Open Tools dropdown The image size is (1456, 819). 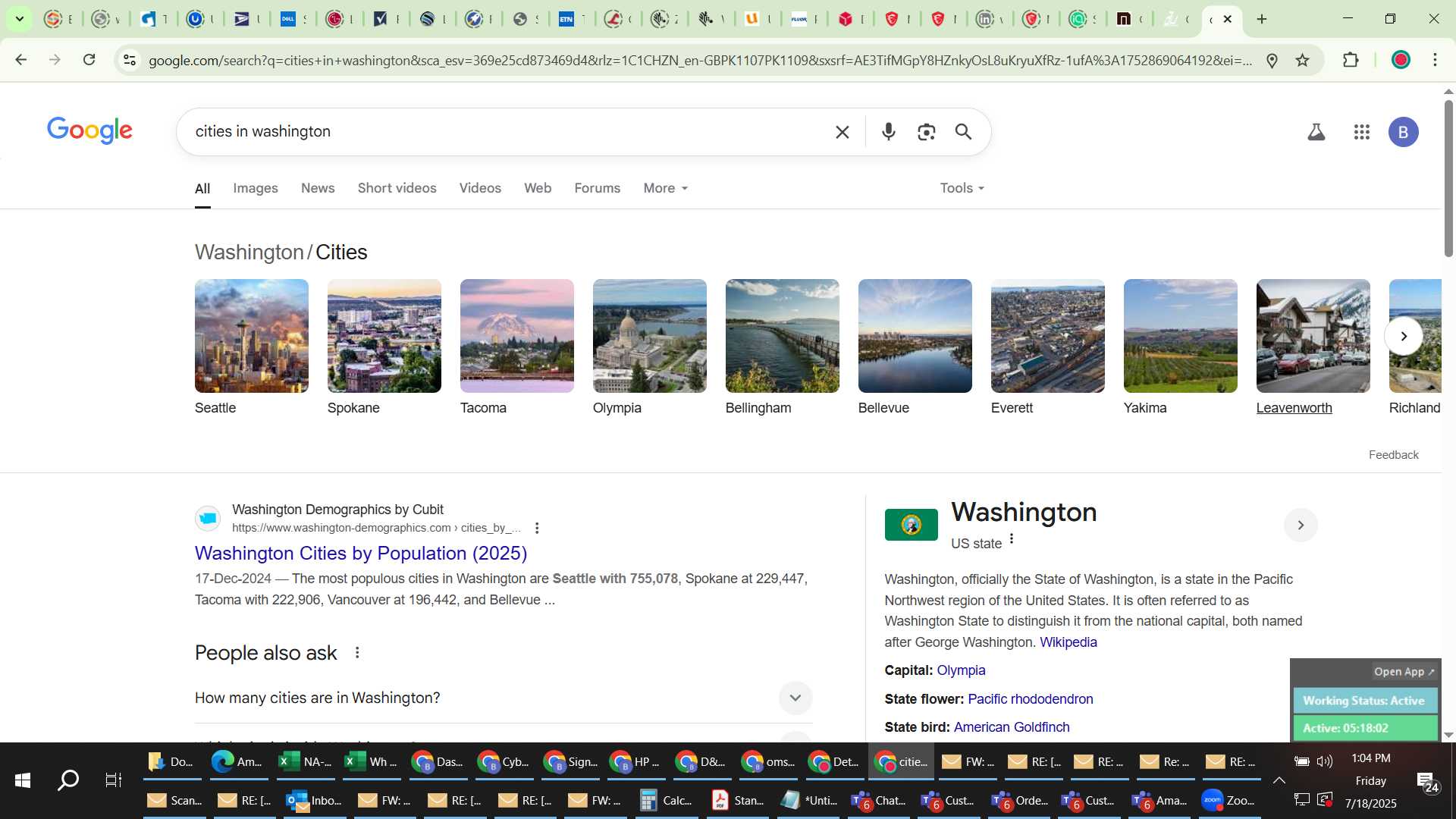(962, 188)
